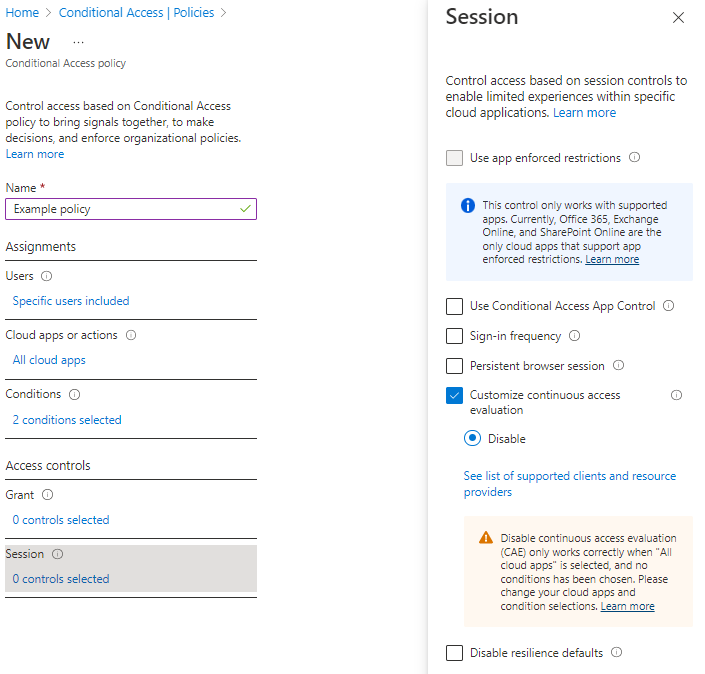705x674 pixels.
Task: Click the Conditions info icon
Action: click(x=75, y=394)
